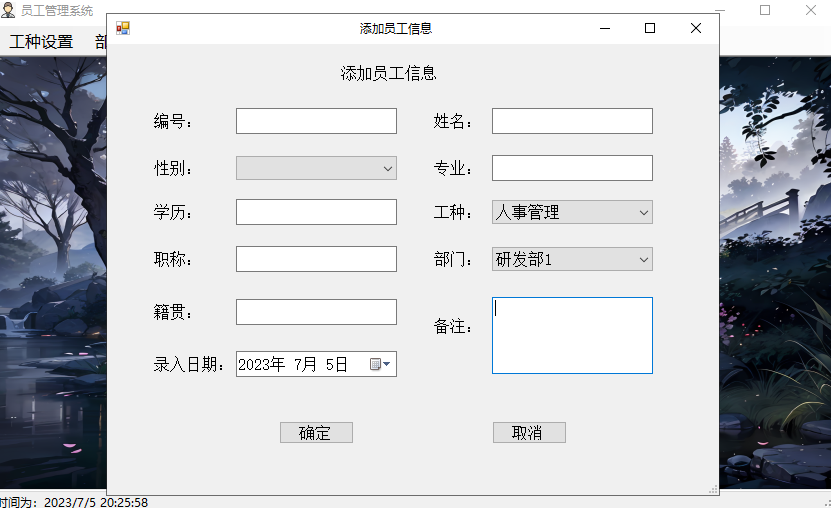Close the 添加员工信息 dialog
831x508 pixels.
696,28
